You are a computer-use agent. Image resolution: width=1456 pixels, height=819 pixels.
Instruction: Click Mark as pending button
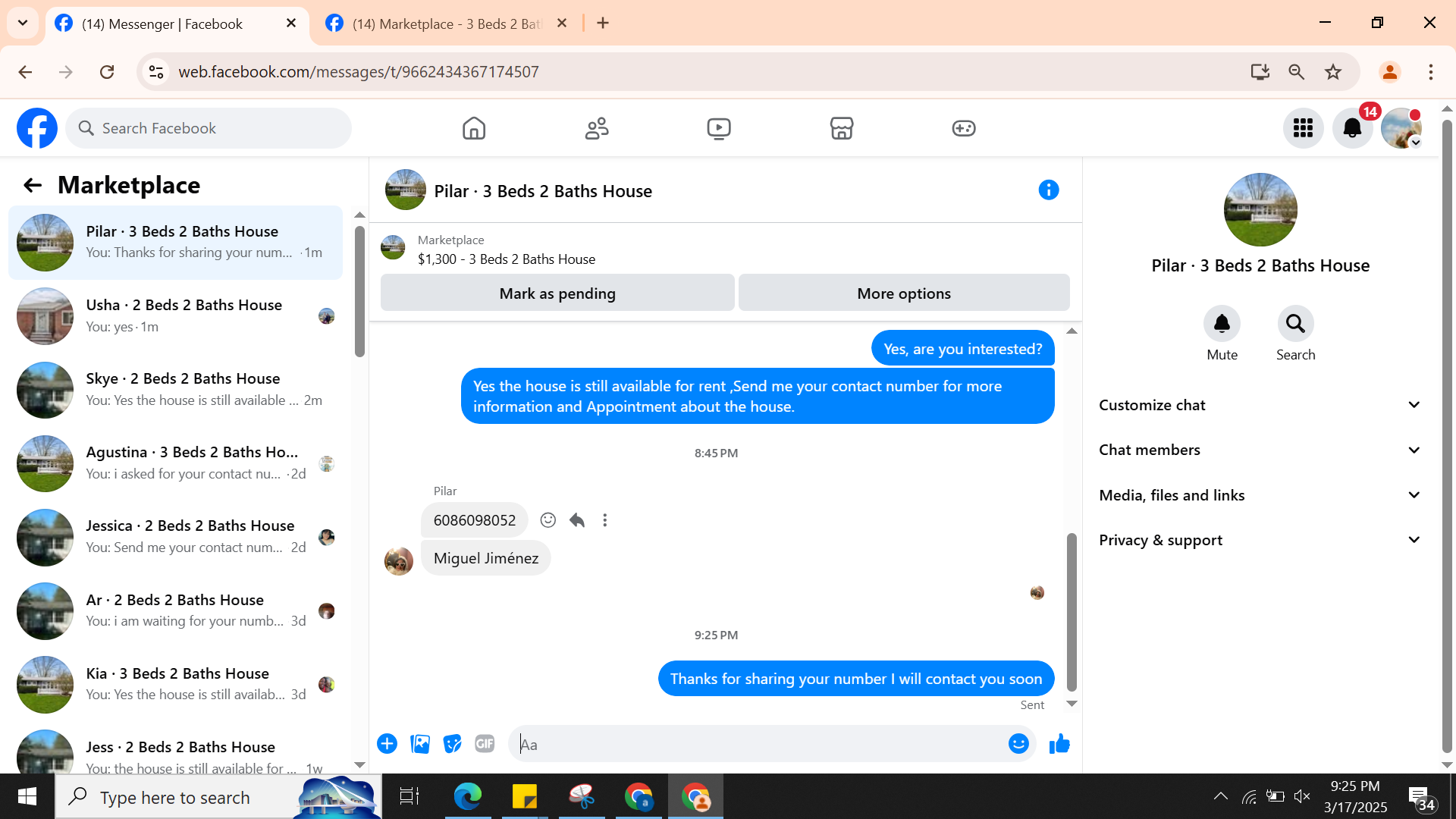click(557, 293)
